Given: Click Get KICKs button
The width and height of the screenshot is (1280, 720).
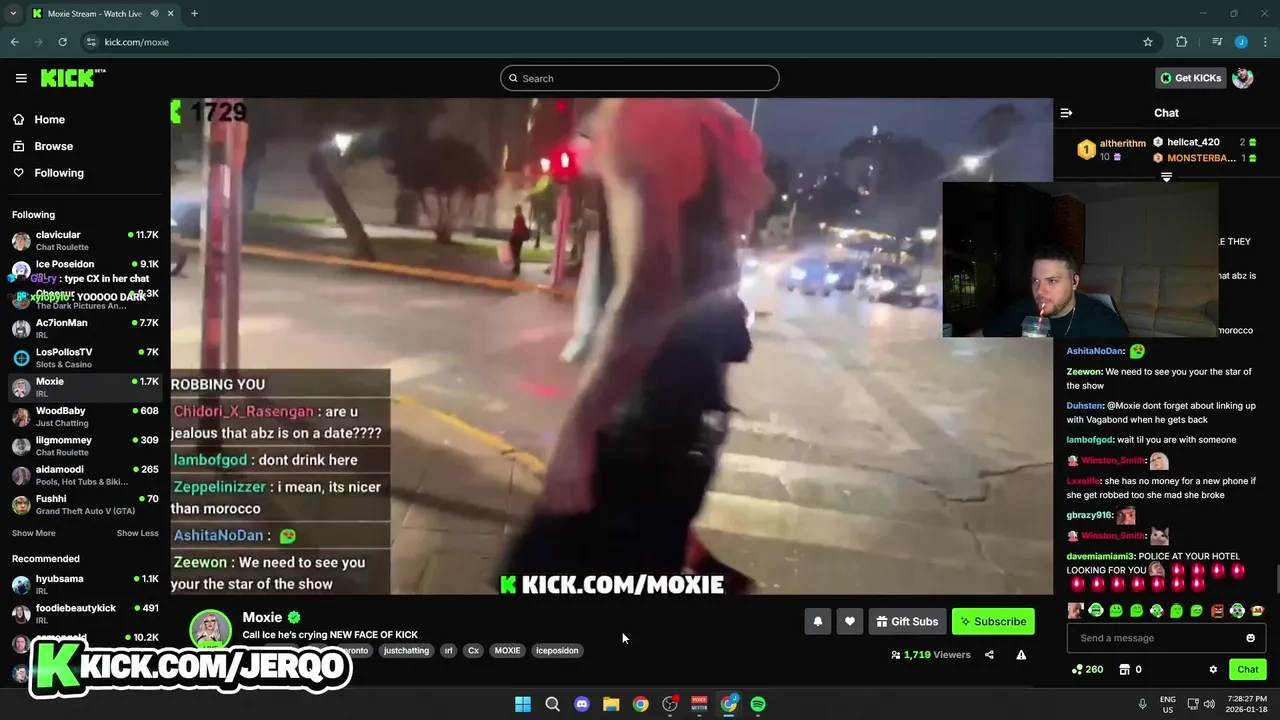Looking at the screenshot, I should tap(1190, 78).
